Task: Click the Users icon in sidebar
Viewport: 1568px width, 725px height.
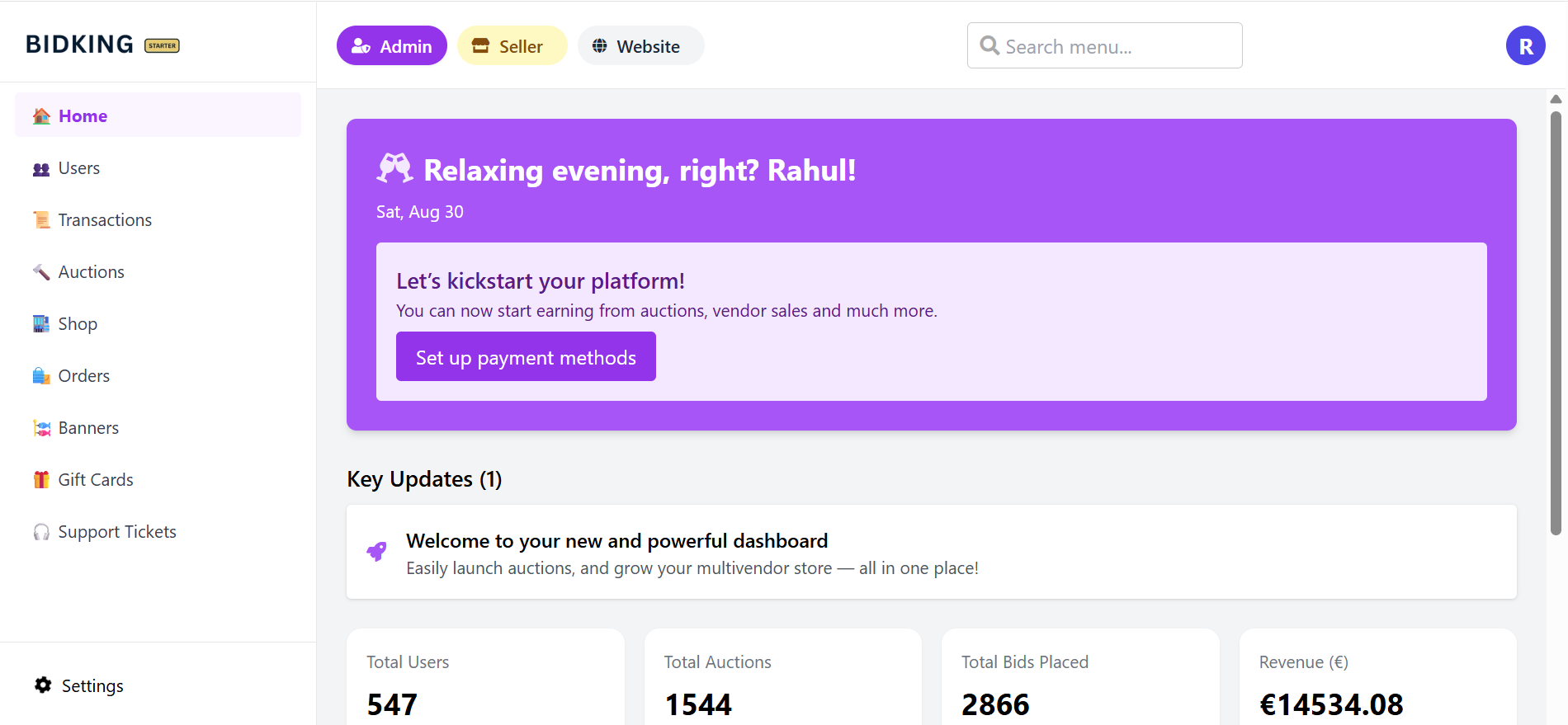Action: tap(41, 169)
